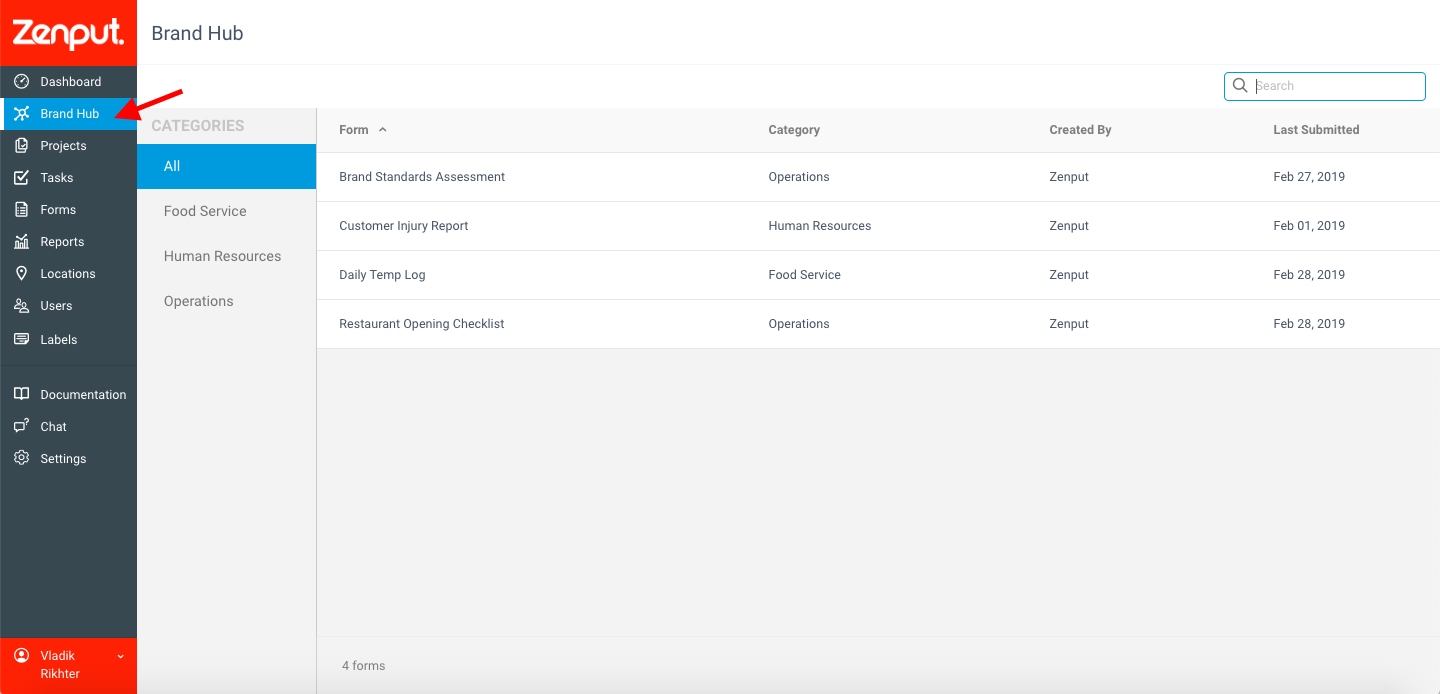Click the user avatar icon
The image size is (1440, 694).
21,655
